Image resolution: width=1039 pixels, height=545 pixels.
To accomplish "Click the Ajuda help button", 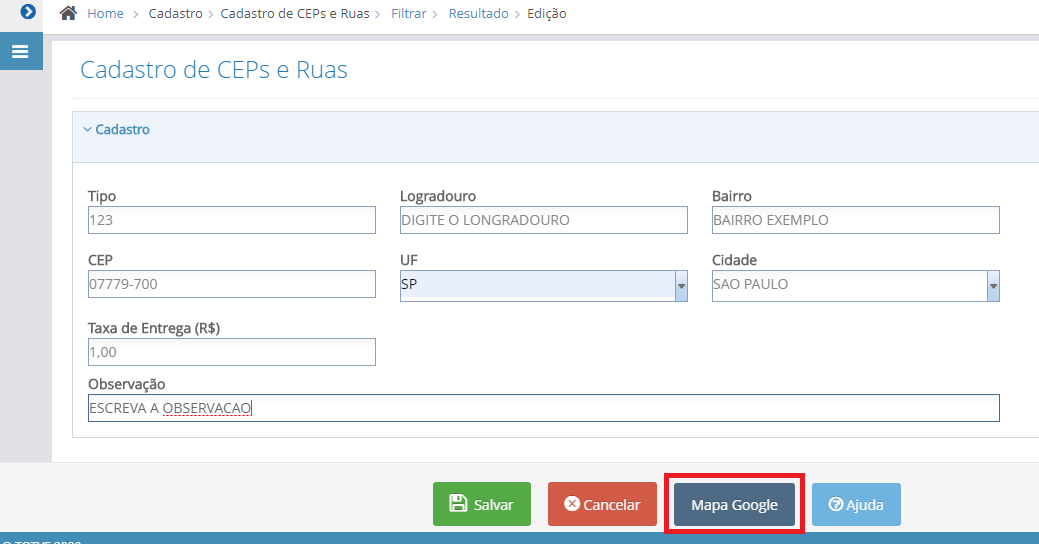I will (856, 505).
